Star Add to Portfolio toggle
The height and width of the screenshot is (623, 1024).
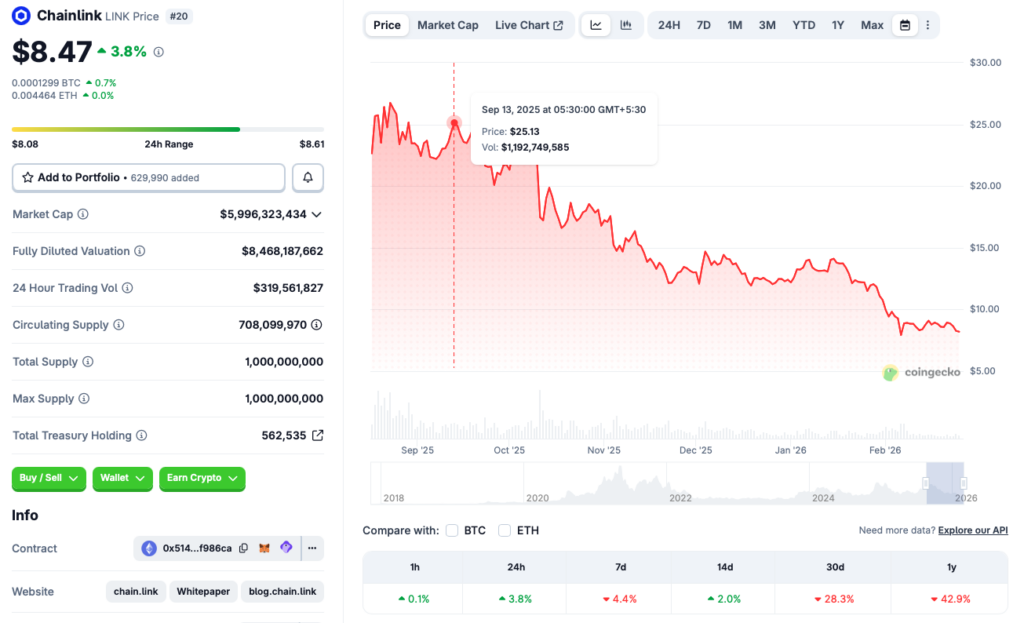coord(28,177)
